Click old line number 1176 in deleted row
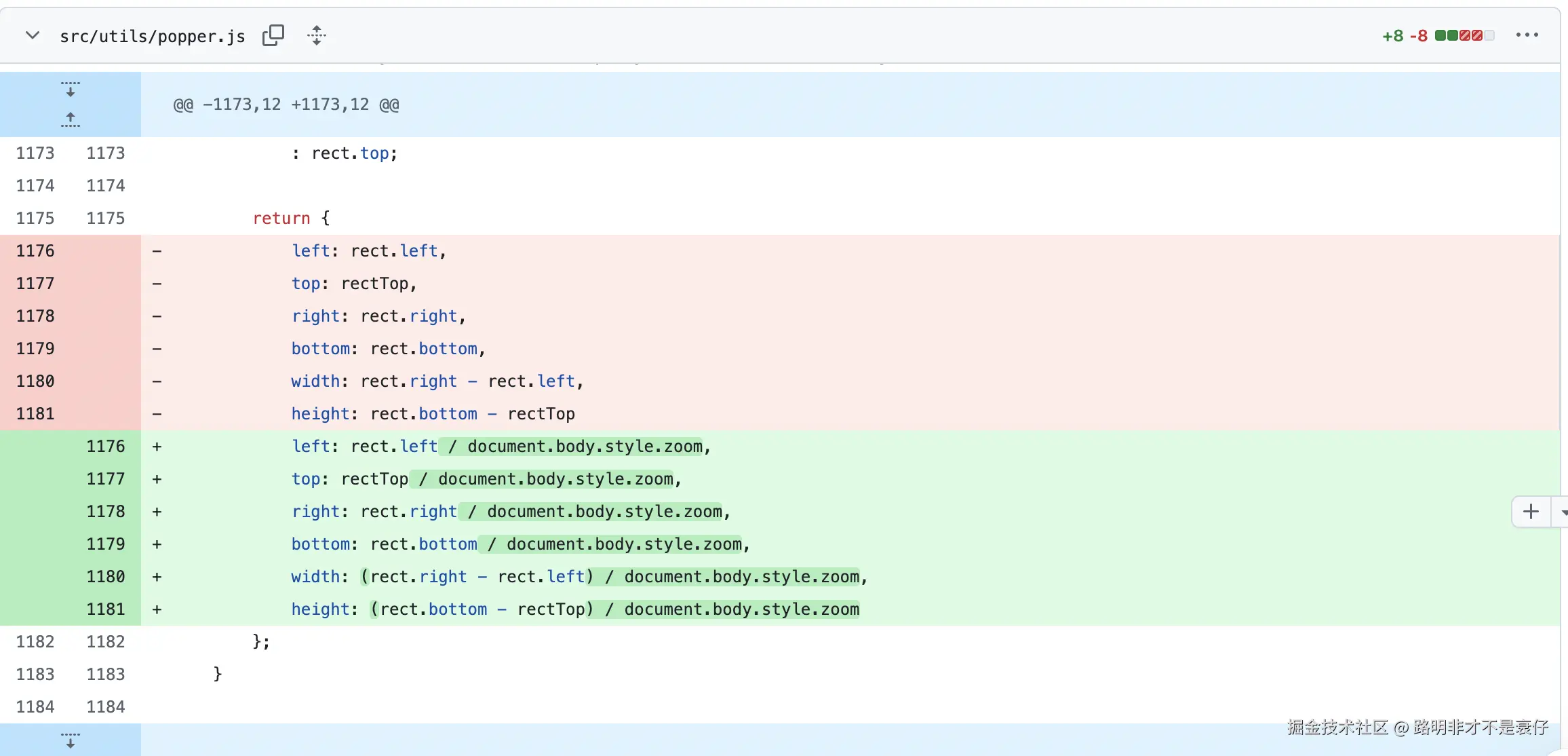 [35, 251]
